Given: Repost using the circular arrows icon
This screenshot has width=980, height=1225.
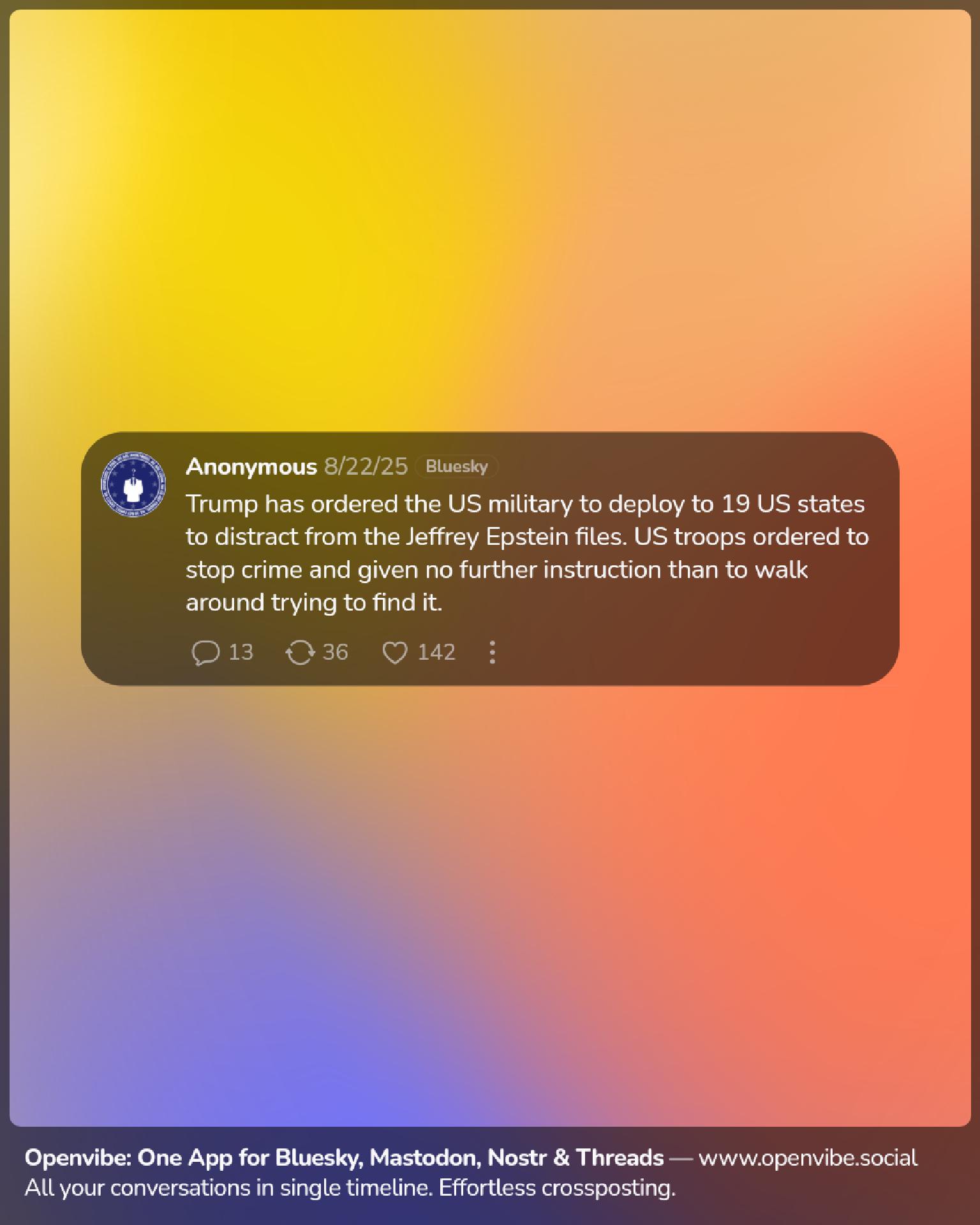Looking at the screenshot, I should (300, 653).
